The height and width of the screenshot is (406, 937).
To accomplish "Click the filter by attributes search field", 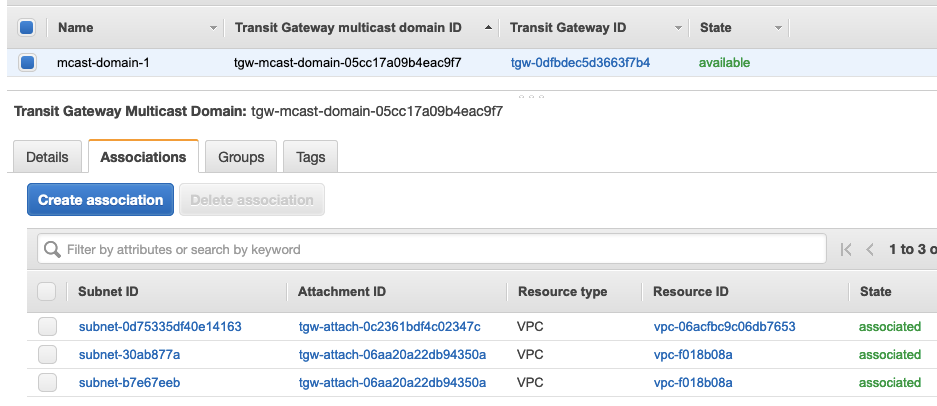I will (431, 249).
